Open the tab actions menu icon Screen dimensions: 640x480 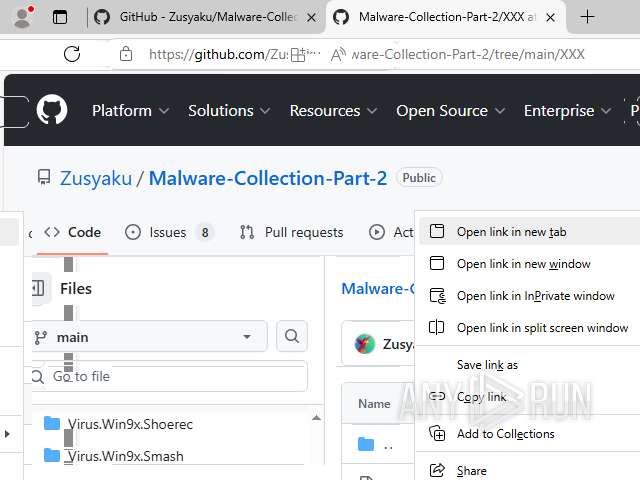tap(60, 17)
